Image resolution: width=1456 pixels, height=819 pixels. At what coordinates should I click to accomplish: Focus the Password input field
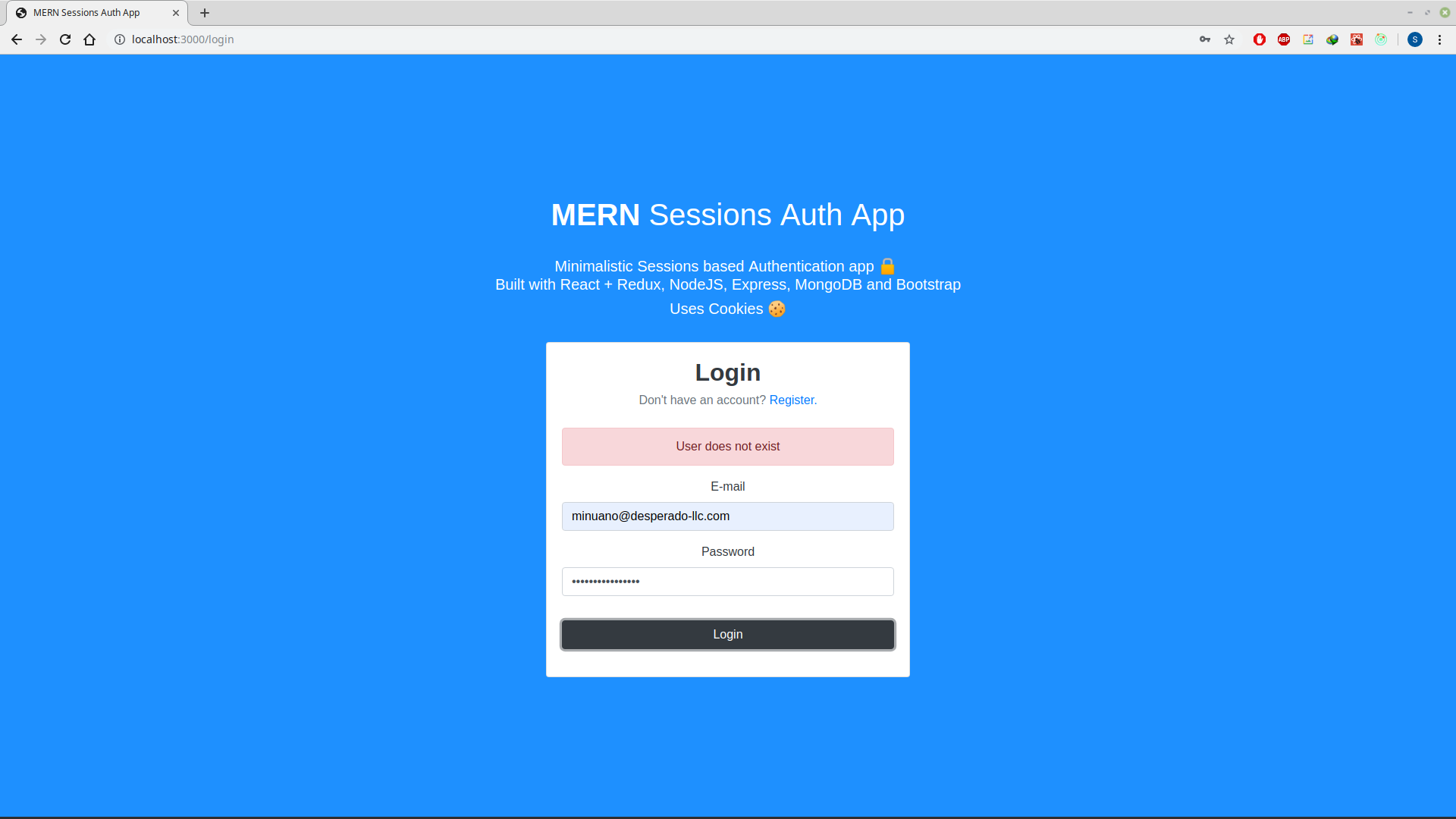tap(727, 582)
